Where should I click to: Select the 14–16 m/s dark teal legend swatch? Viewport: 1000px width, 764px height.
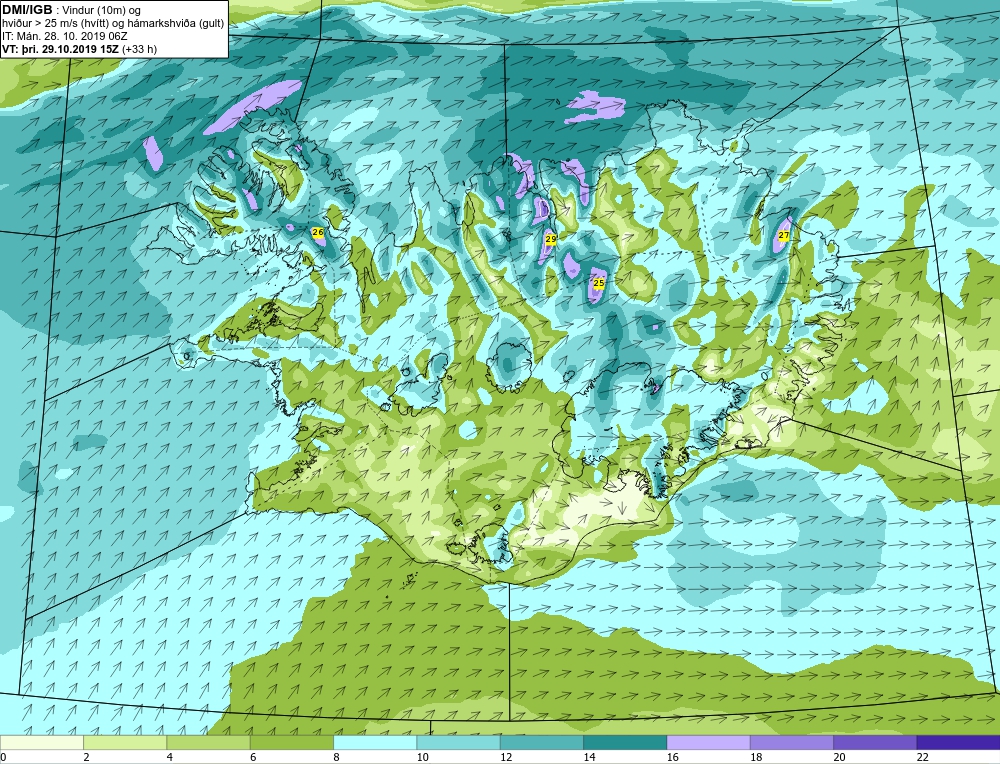point(625,742)
